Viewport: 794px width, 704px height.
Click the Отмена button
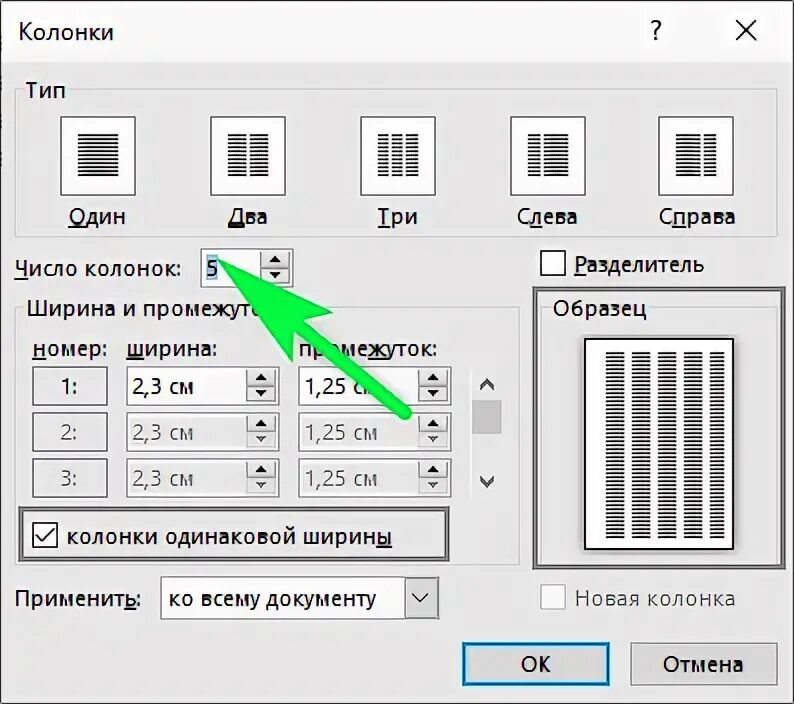(x=703, y=664)
